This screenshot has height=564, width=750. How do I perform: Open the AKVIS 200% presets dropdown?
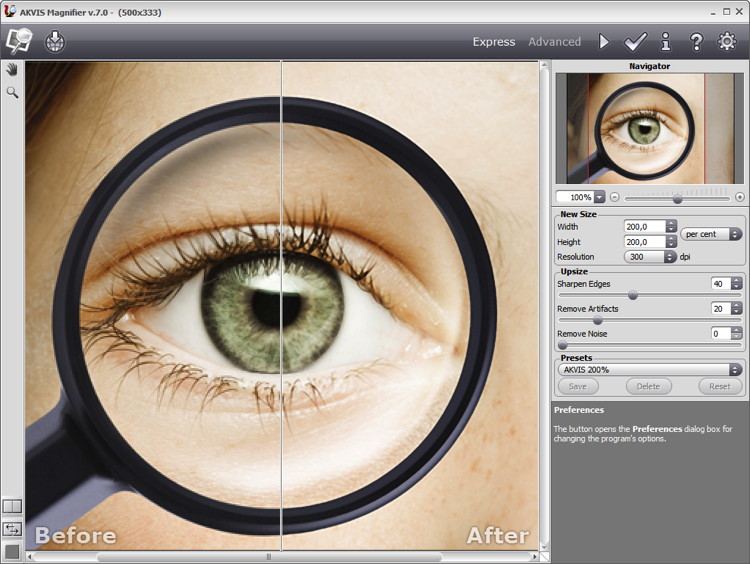tap(650, 370)
